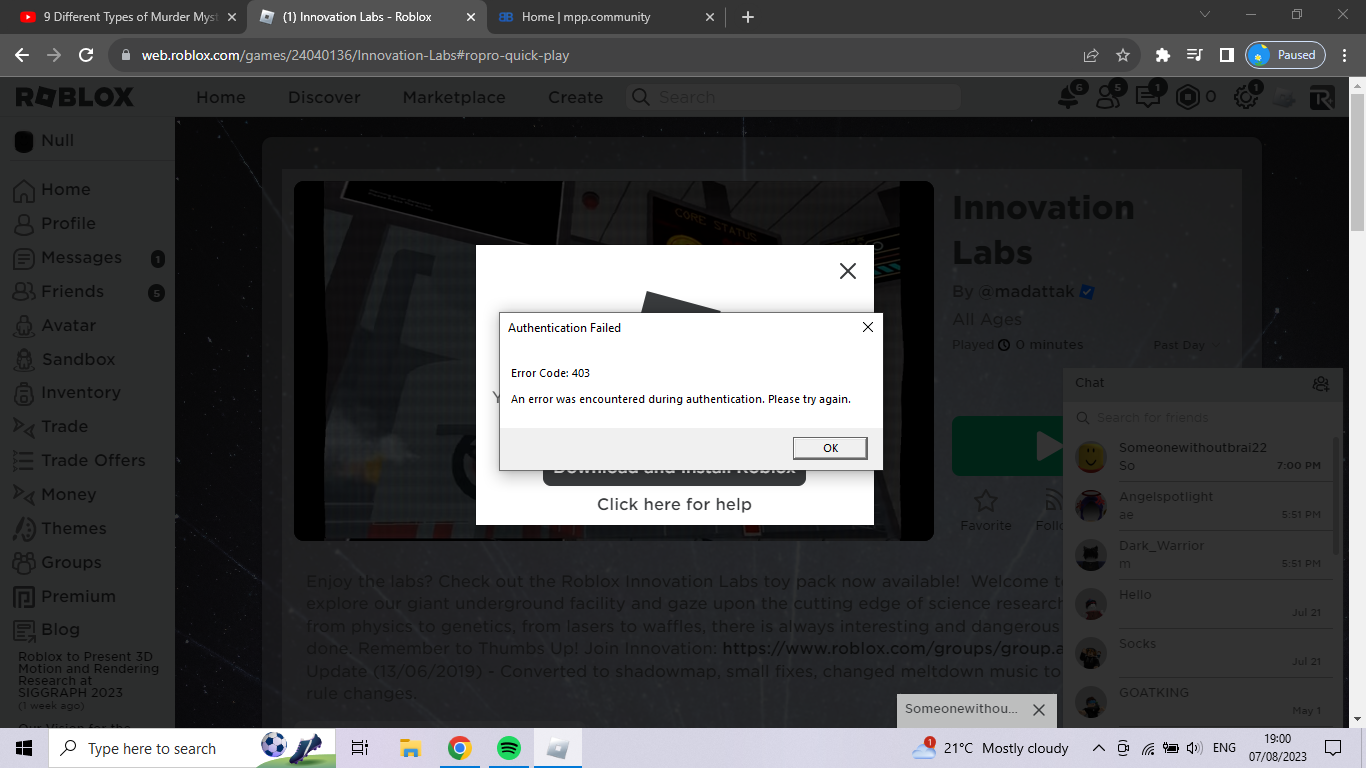Open the SIGGRAPH 2023 blog post link
Viewport: 1366px width, 768px height.
click(x=88, y=674)
